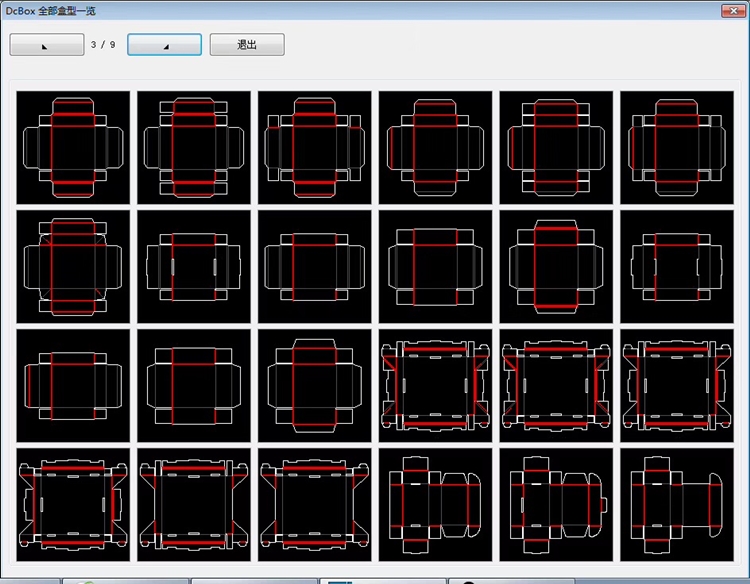Image resolution: width=750 pixels, height=584 pixels.
Task: Select fourth-row, sixth-column carton template
Action: coord(677,505)
